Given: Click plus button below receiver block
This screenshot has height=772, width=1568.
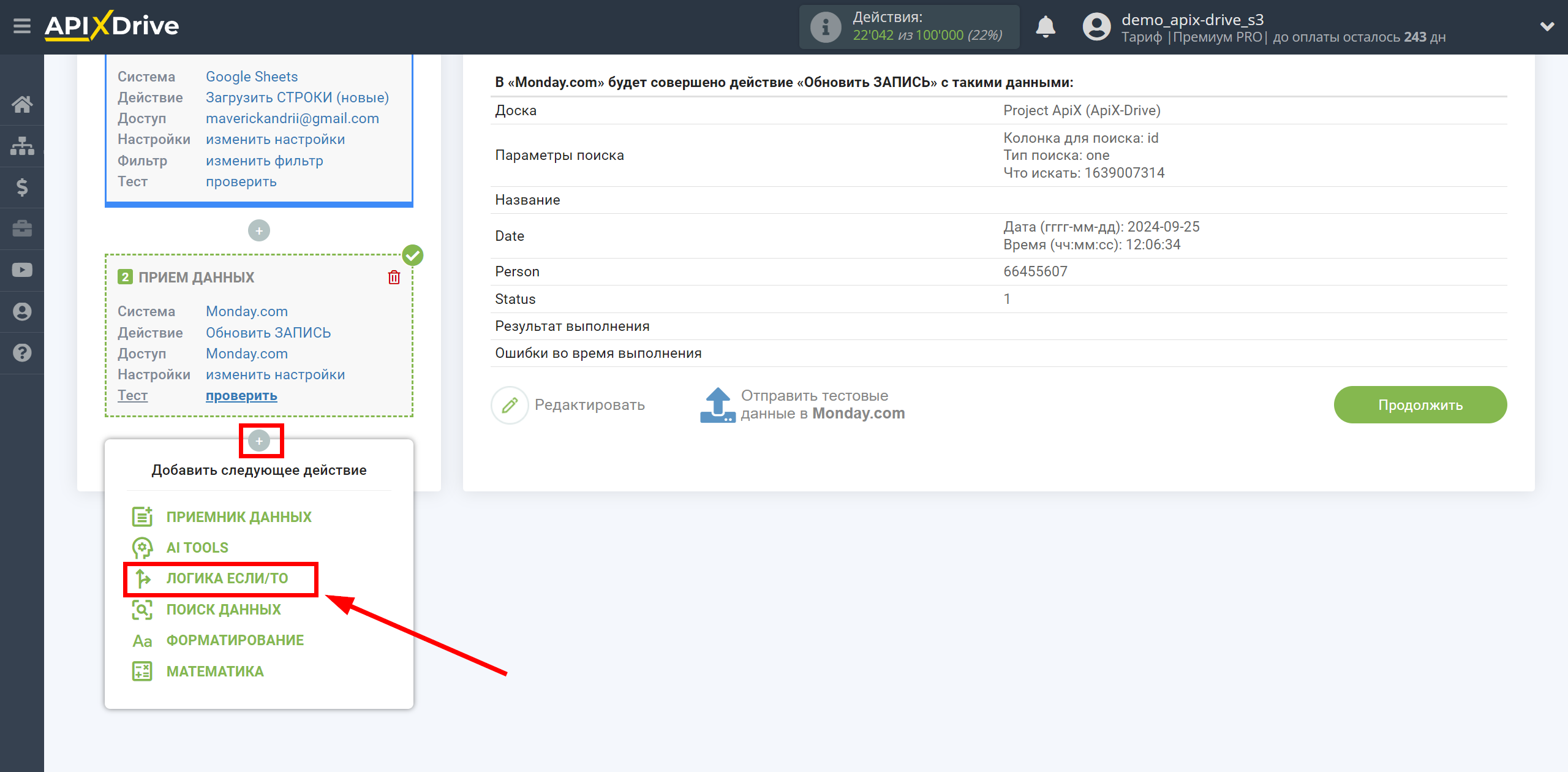Looking at the screenshot, I should (x=259, y=441).
